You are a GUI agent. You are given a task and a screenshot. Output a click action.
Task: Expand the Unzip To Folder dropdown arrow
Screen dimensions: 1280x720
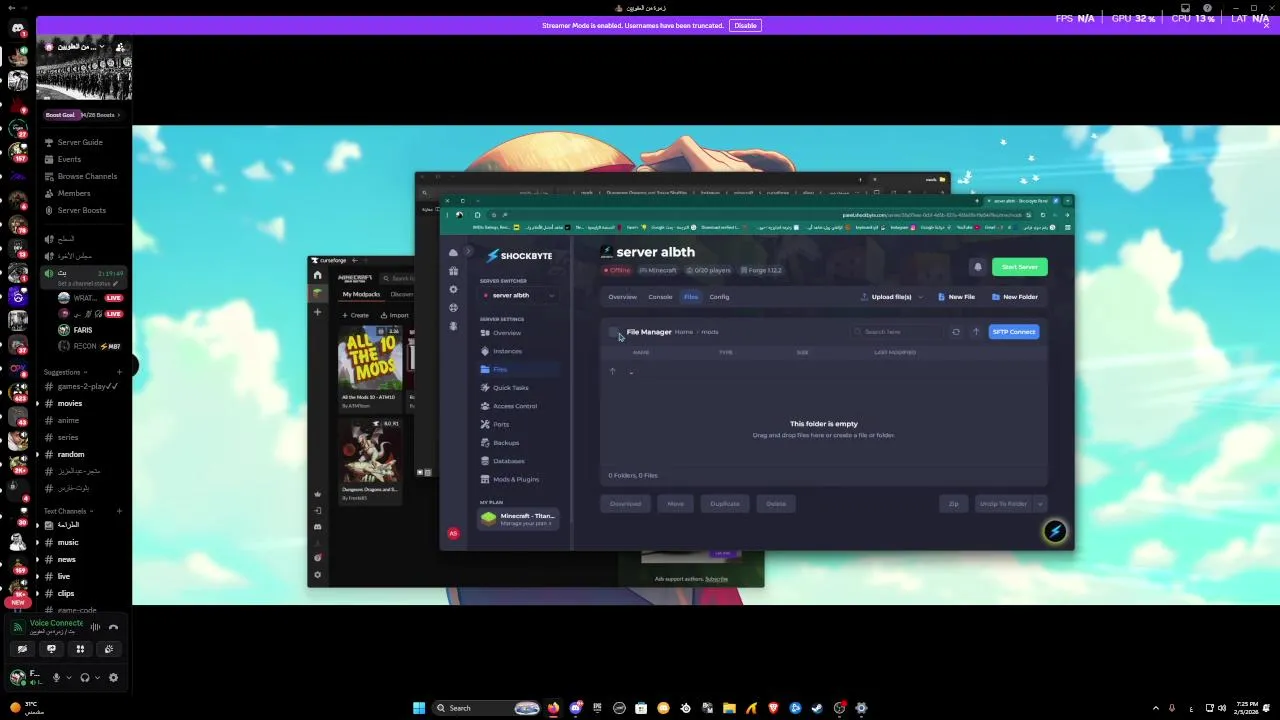[1040, 504]
